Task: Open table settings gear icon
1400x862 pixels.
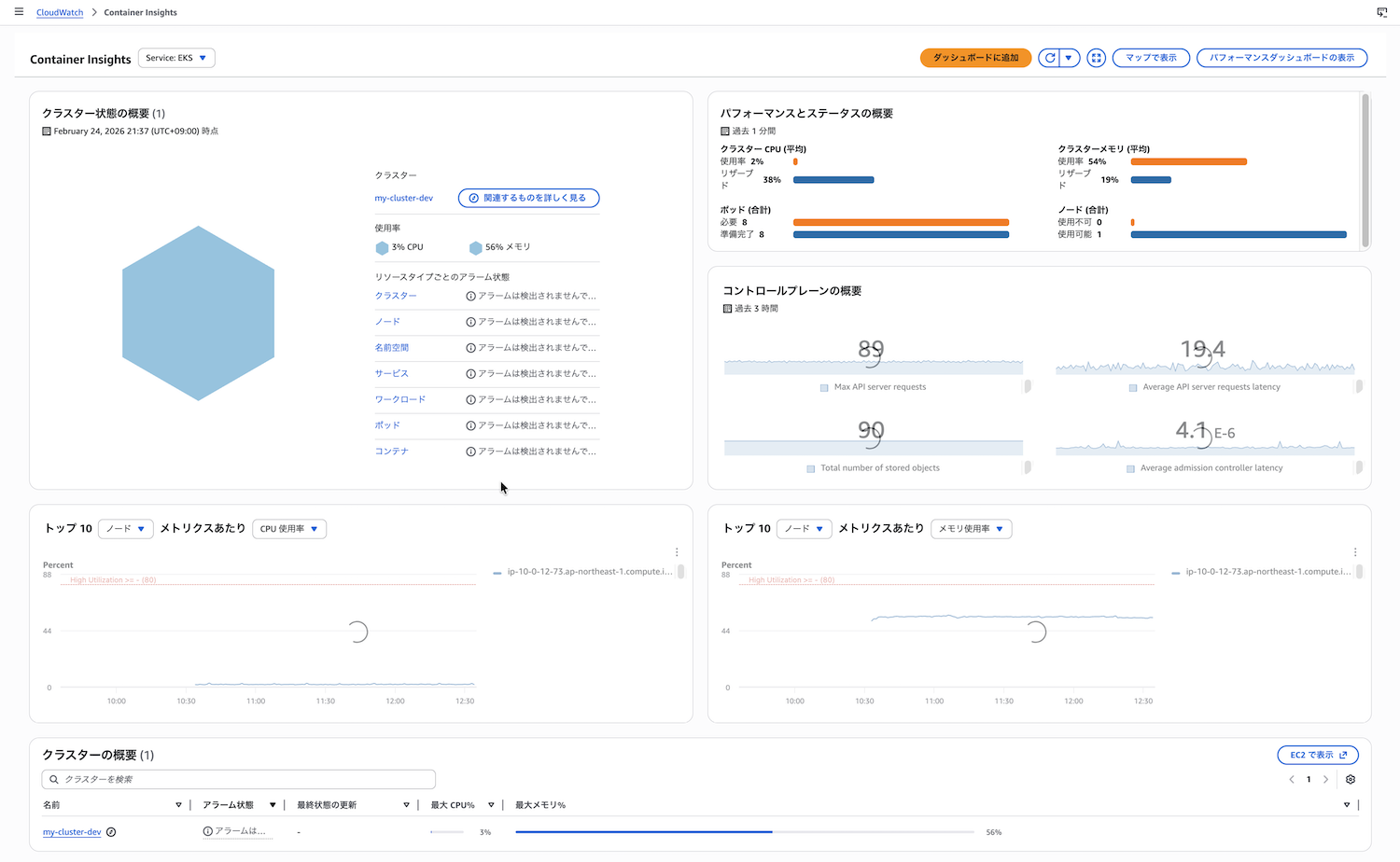Action: [x=1351, y=780]
